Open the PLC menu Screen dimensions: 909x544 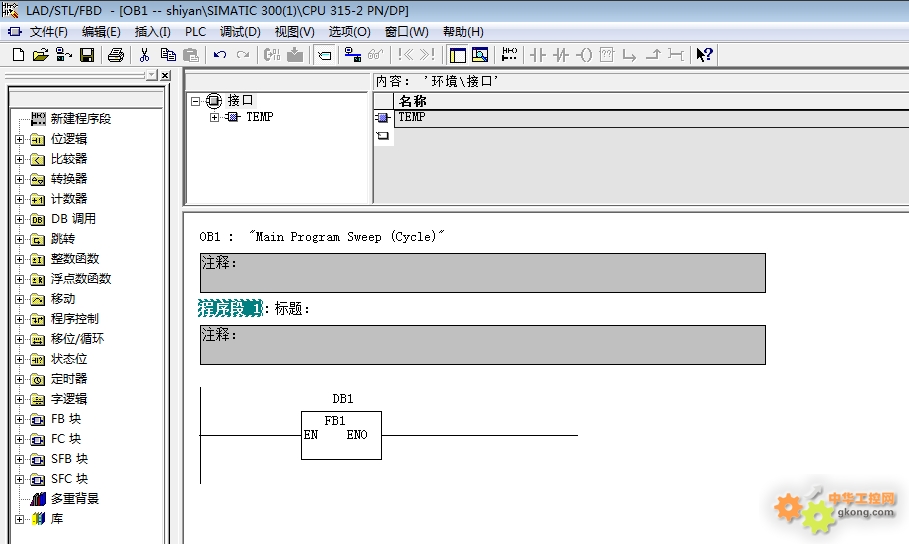pos(195,32)
